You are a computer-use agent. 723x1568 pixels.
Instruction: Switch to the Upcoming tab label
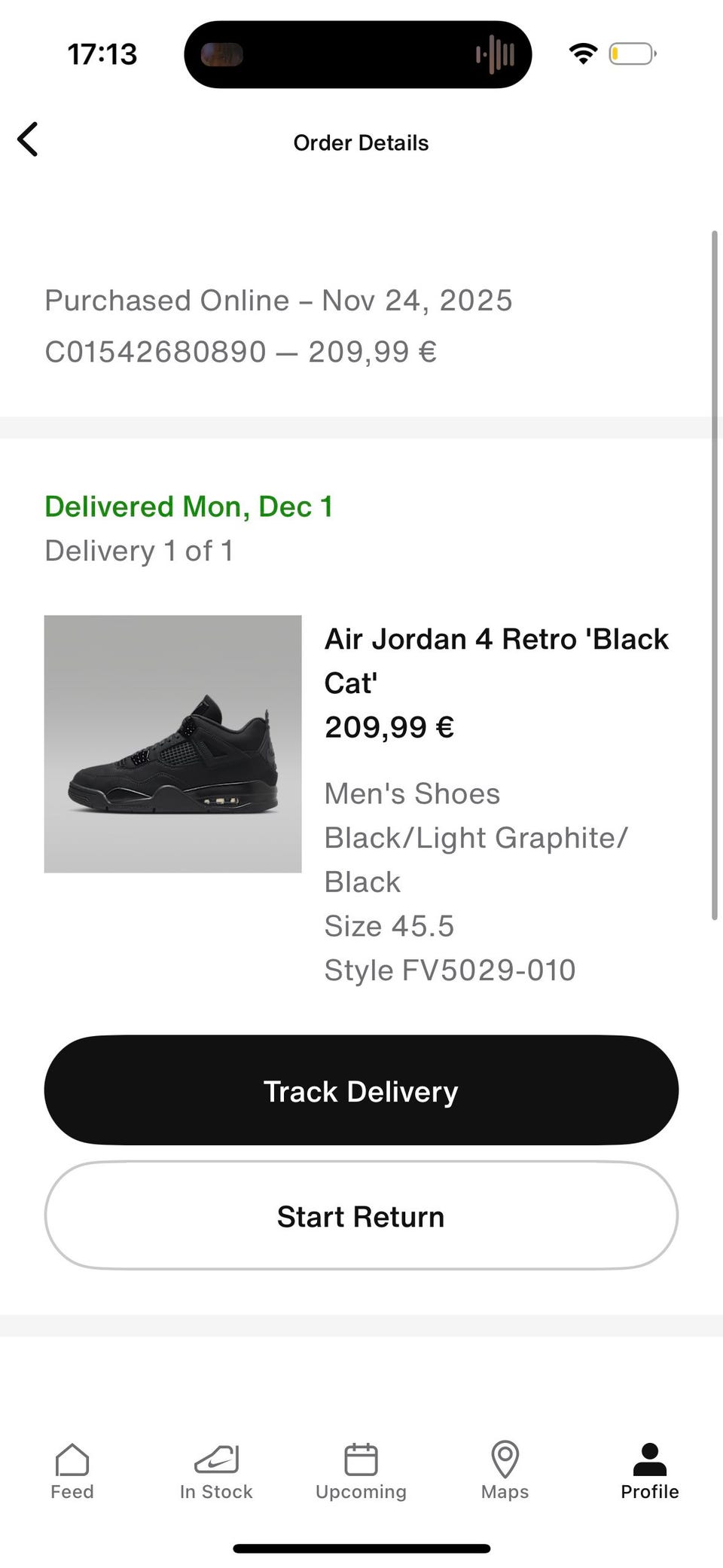click(361, 1492)
